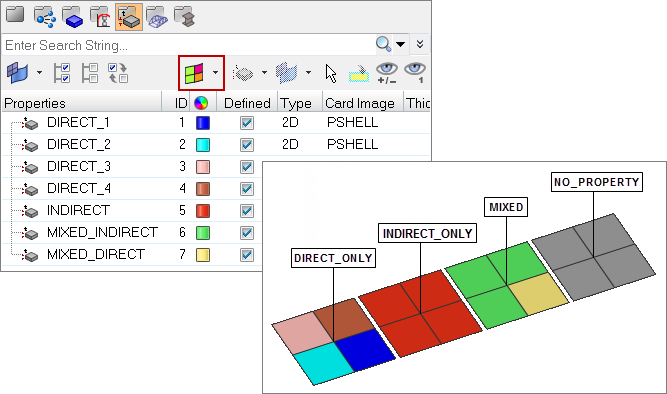Click the property icon beside INDIRECT
This screenshot has width=667, height=394.
[x=30, y=211]
